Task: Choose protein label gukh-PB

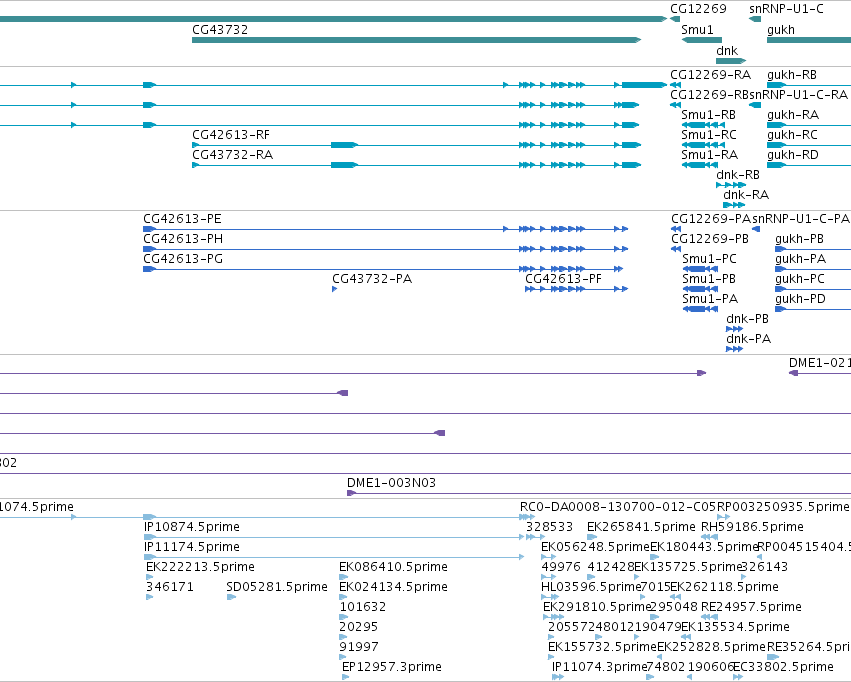Action: click(x=799, y=239)
